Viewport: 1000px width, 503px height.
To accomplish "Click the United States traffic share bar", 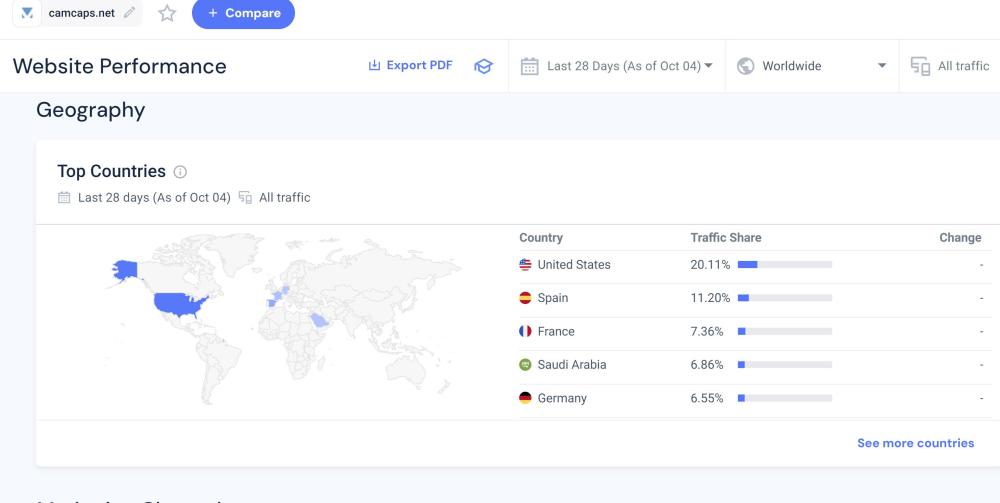I will tap(785, 265).
